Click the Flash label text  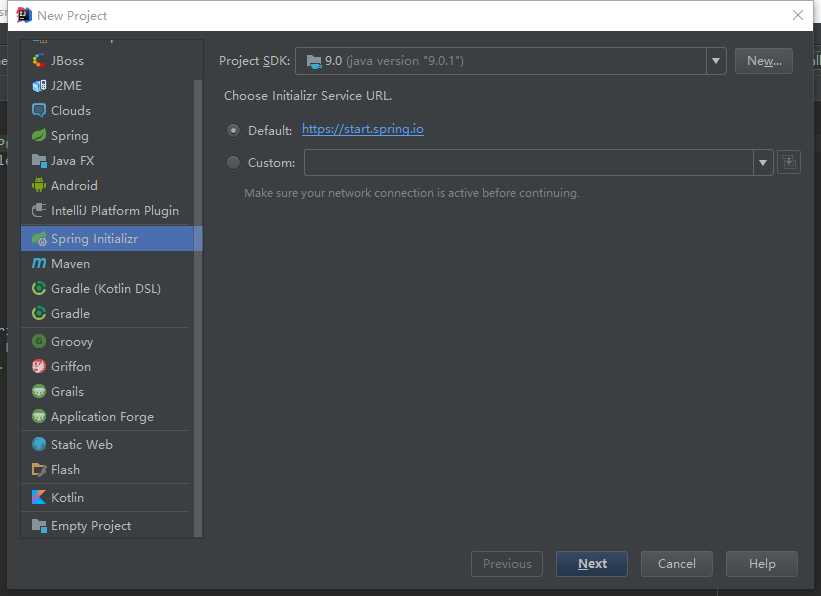coord(65,470)
